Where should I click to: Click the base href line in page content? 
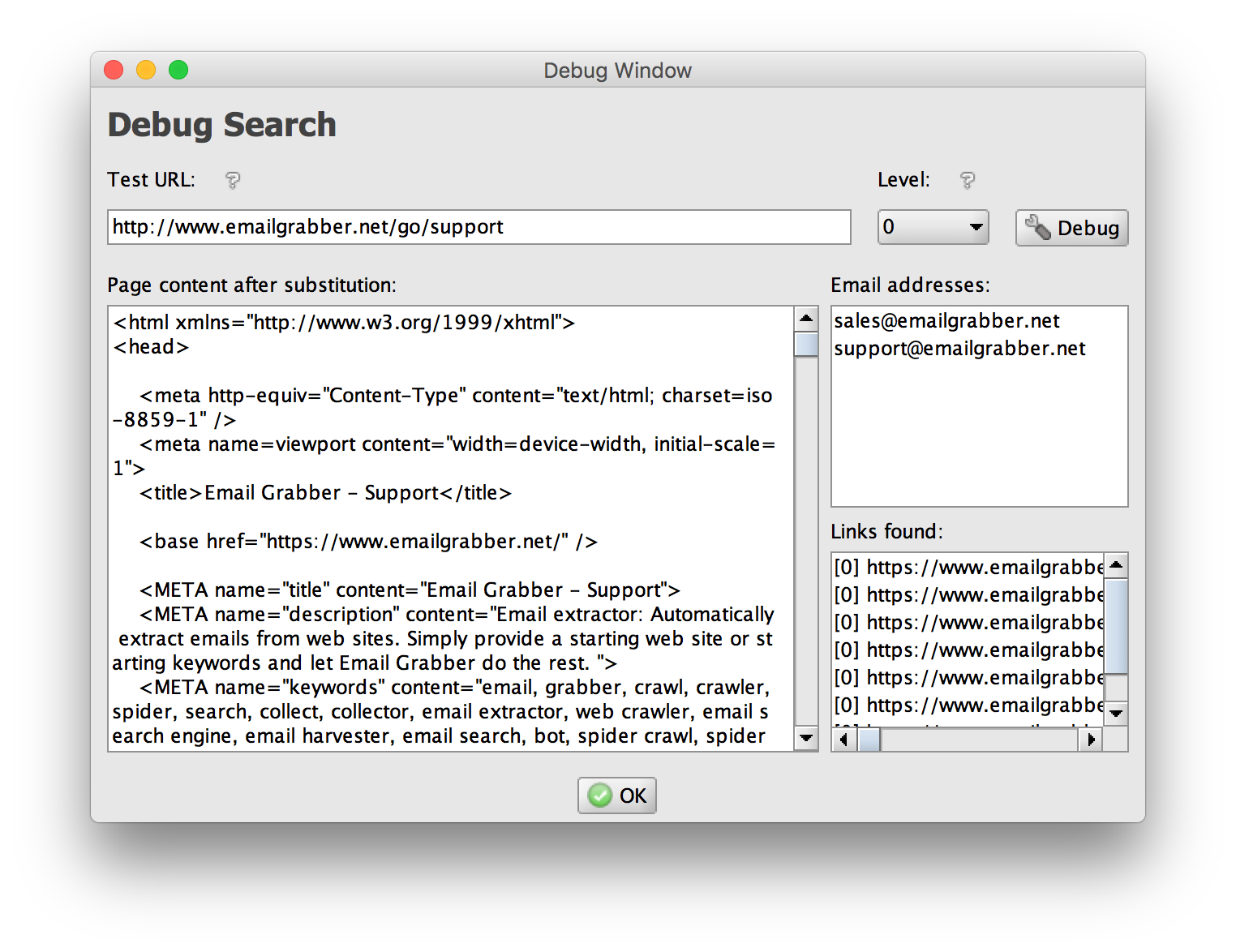368,542
